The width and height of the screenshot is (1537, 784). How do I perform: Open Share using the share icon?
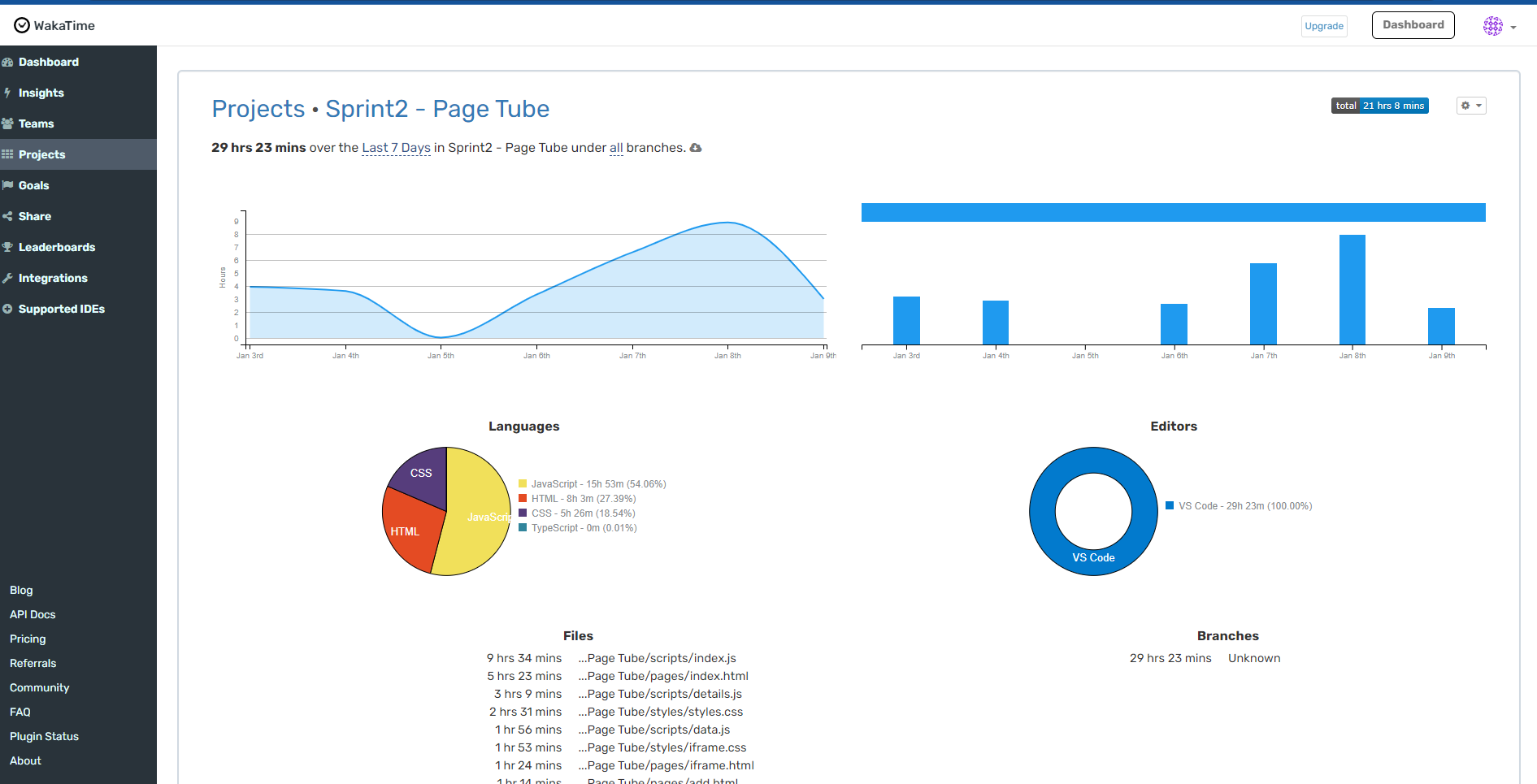(8, 216)
